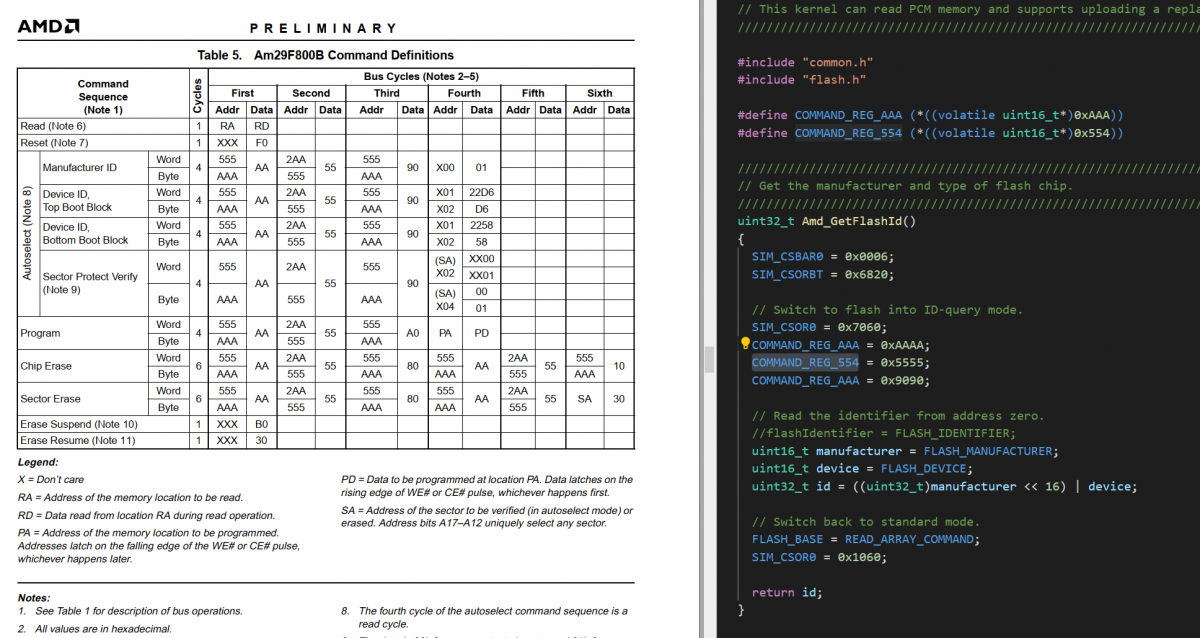1200x638 pixels.
Task: Click the lightbulb quick-fix icon in the code editor
Action: pos(744,344)
